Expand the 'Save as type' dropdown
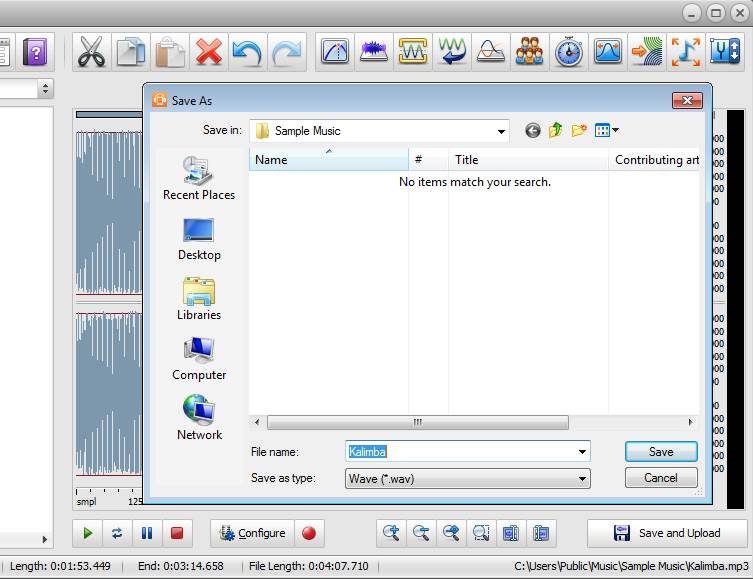 coord(582,479)
